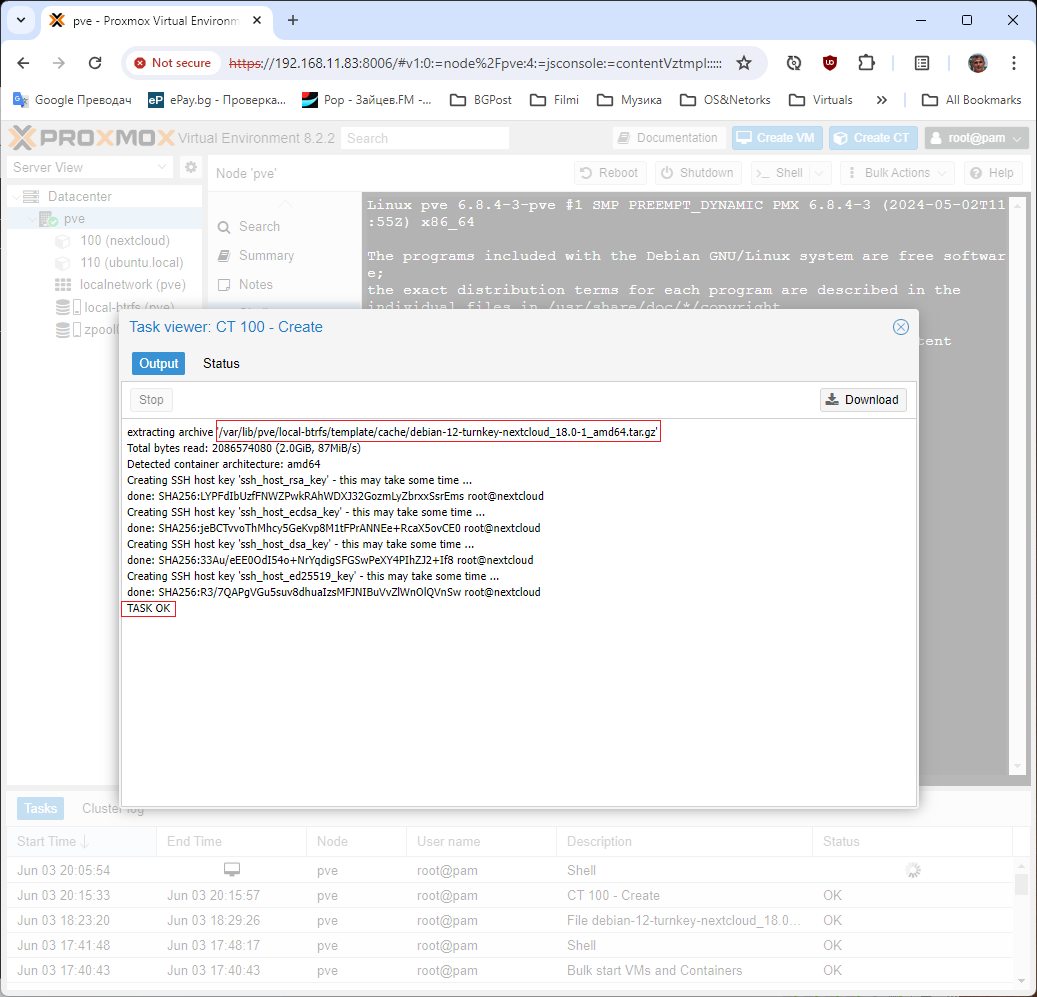Screen dimensions: 1037x997
Task: Open the tab search dropdown arrow
Action: pyautogui.click(x=21, y=20)
